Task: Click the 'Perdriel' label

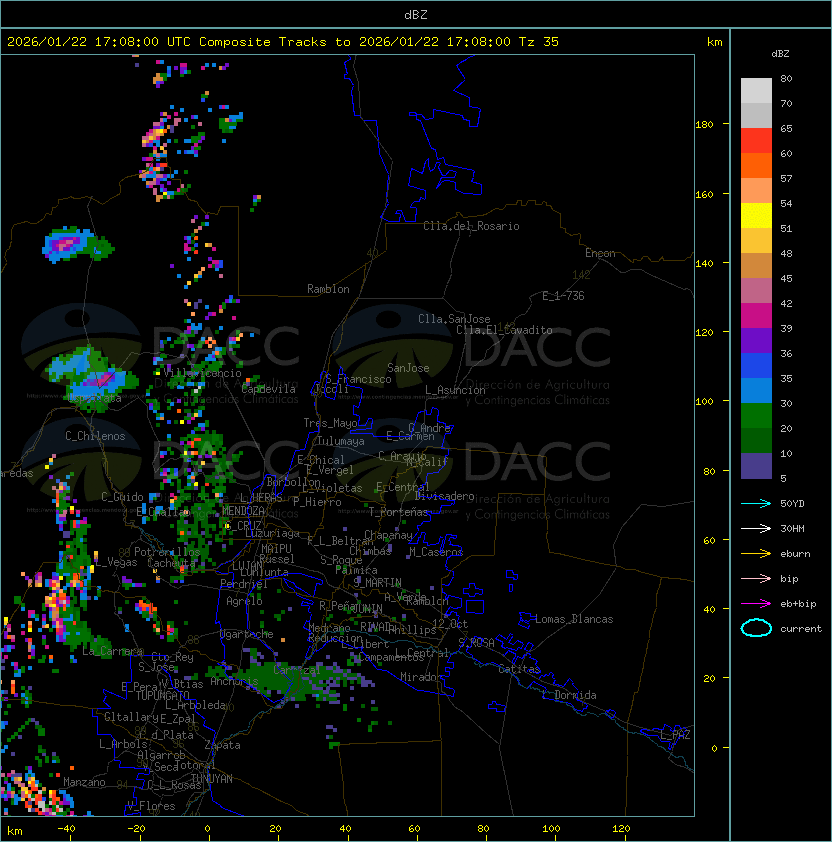Action: (244, 584)
